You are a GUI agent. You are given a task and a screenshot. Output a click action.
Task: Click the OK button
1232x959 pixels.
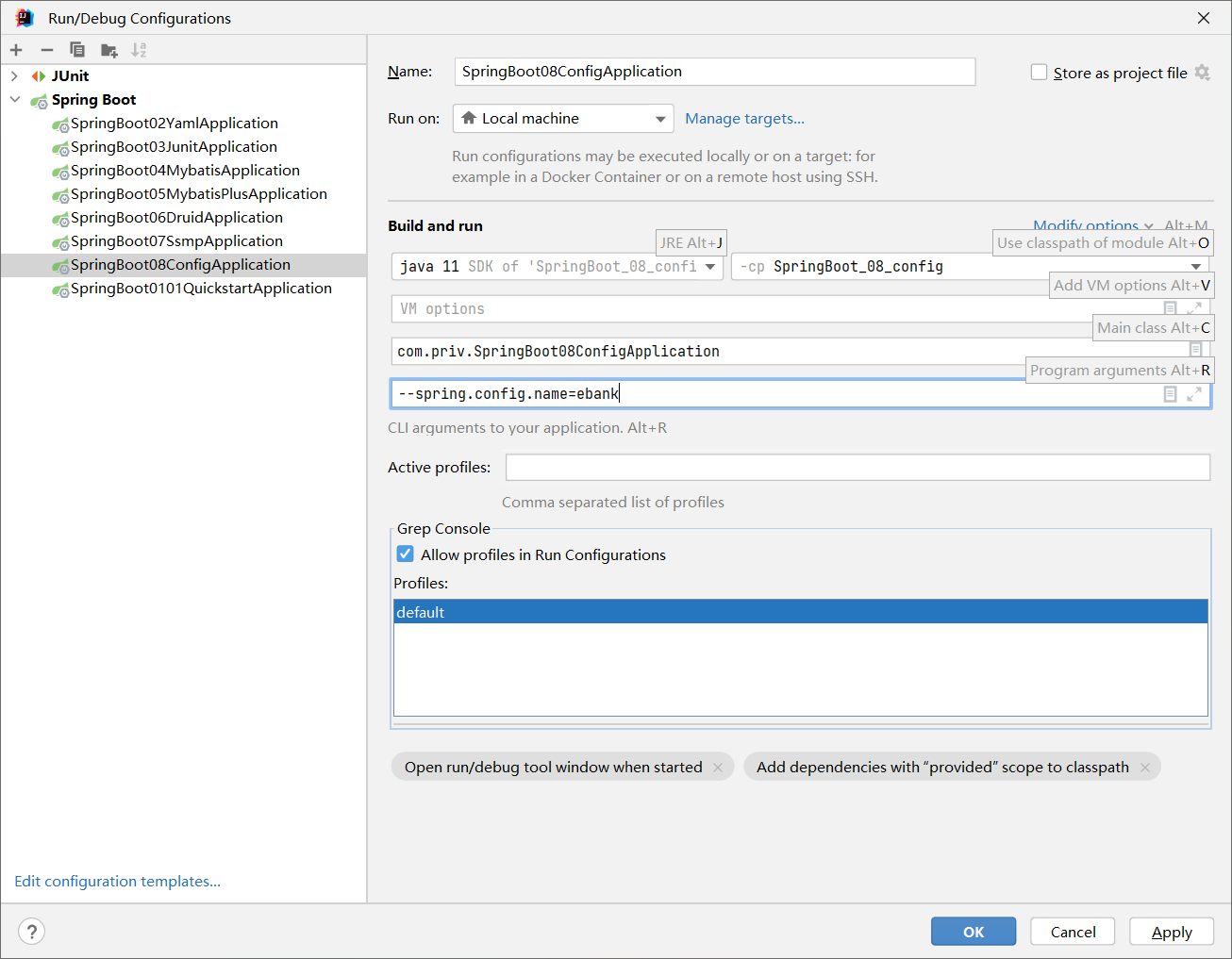[x=974, y=932]
